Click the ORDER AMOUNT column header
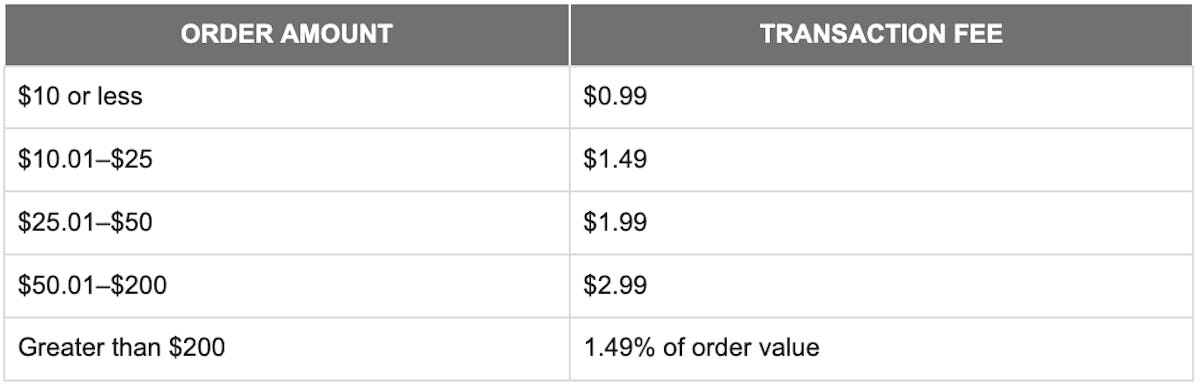The width and height of the screenshot is (1199, 387). point(287,34)
